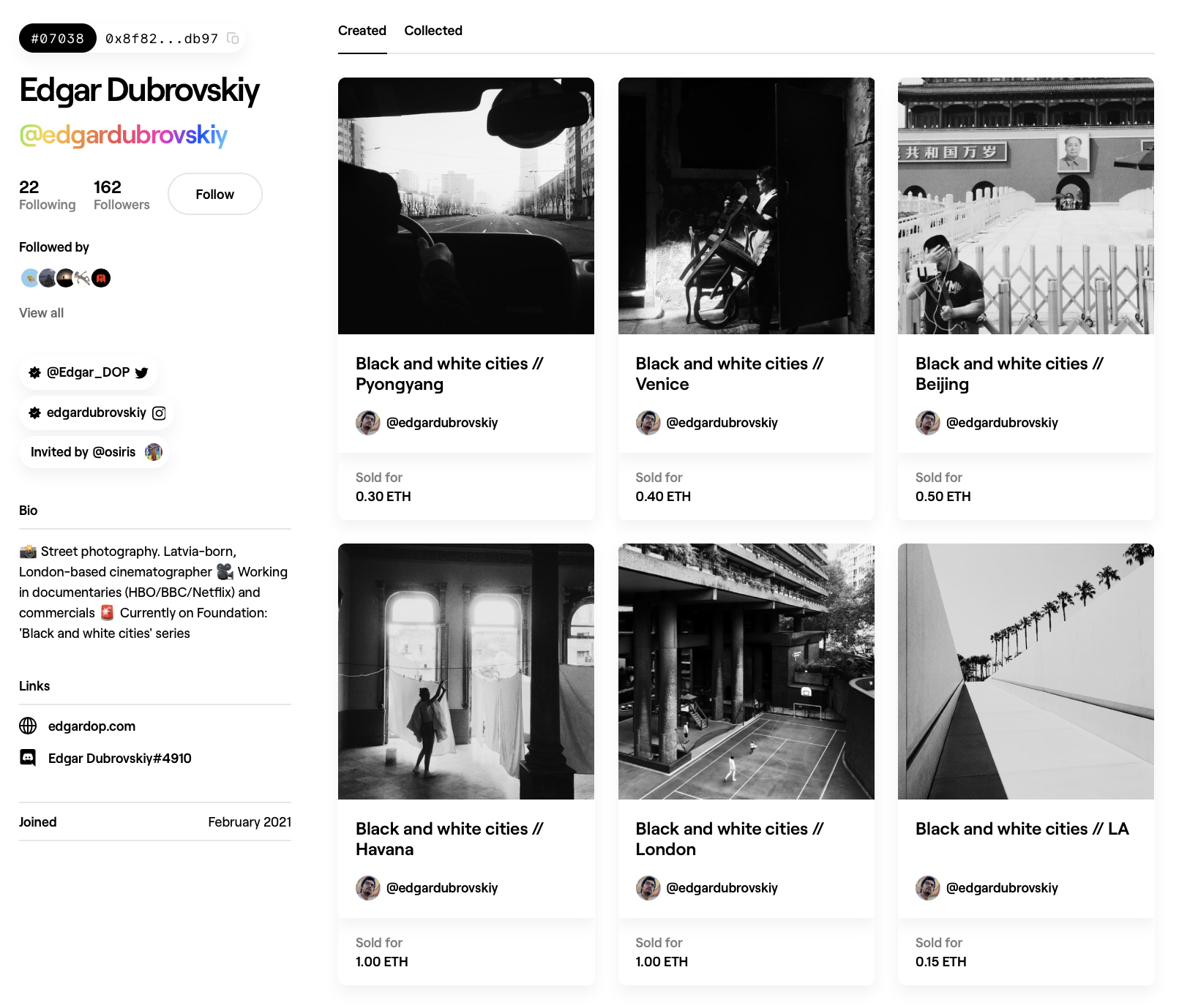Switch to the Collected tab

coord(433,31)
